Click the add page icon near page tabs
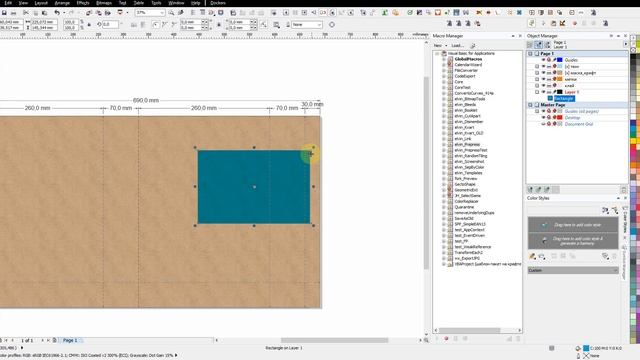 click(x=55, y=340)
